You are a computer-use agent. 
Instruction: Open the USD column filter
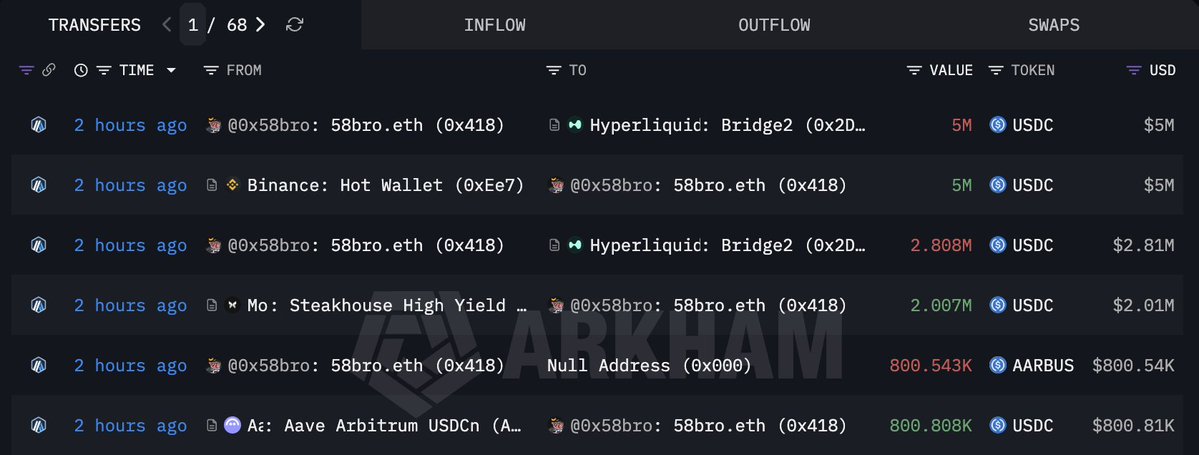click(x=1133, y=70)
